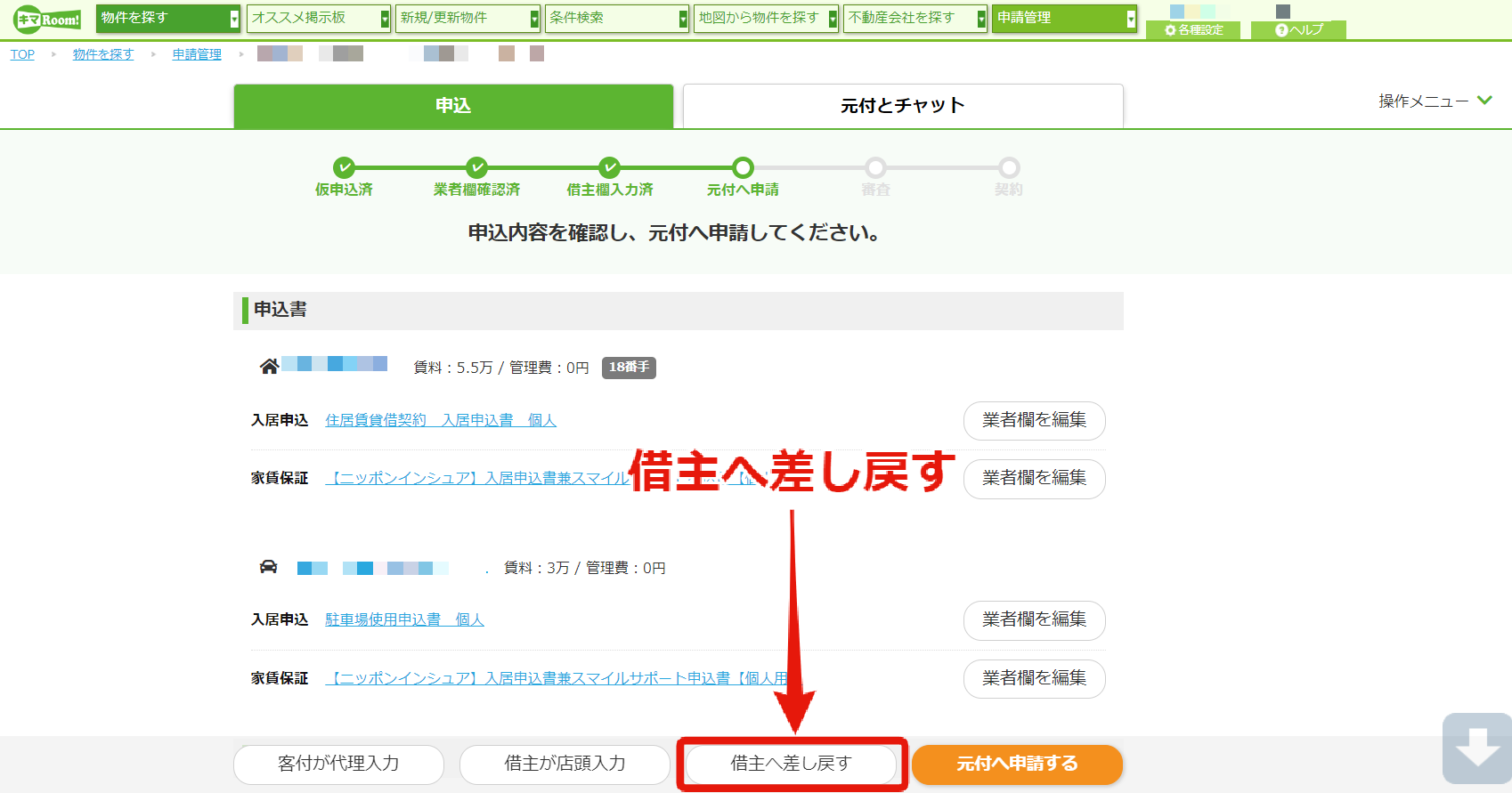1512x793 pixels.
Task: Click the orange 元付へ申請する button
Action: [1017, 764]
